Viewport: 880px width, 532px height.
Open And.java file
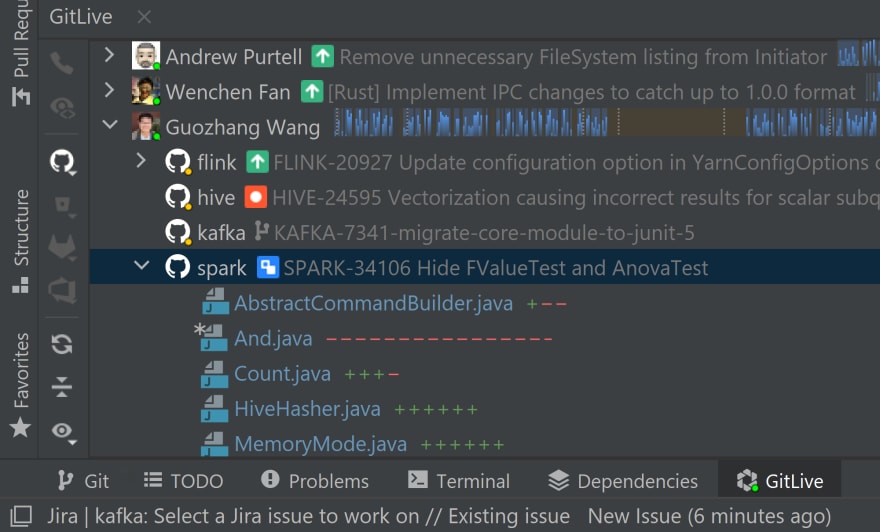click(x=273, y=339)
